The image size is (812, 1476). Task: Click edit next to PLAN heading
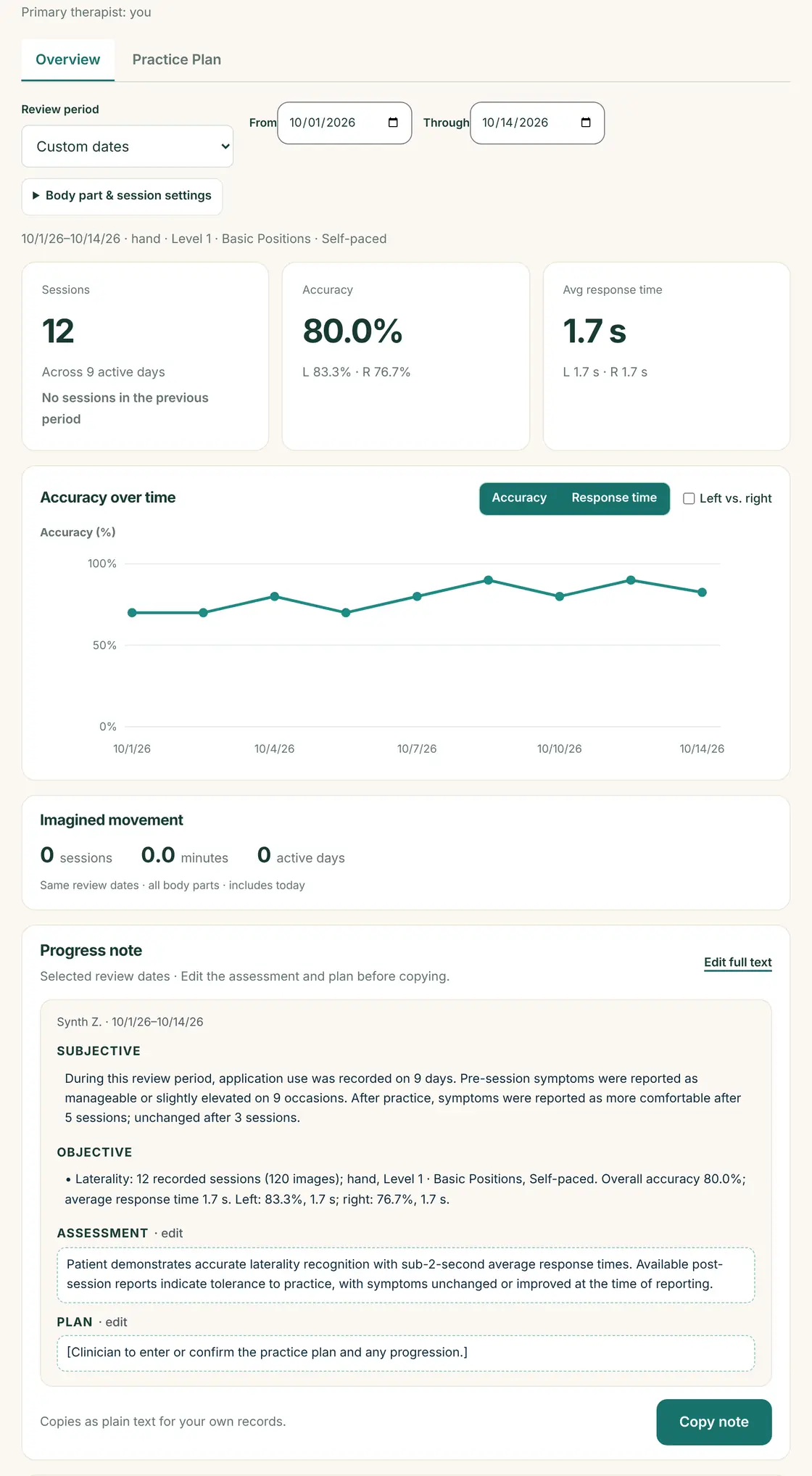tap(116, 1322)
